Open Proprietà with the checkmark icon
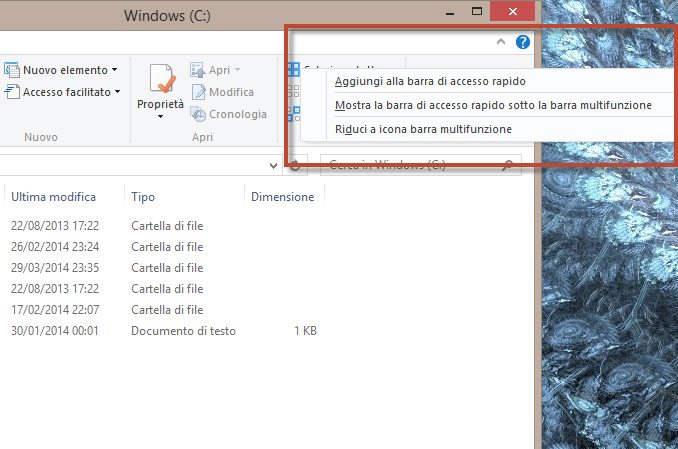This screenshot has height=449, width=678. click(x=160, y=80)
